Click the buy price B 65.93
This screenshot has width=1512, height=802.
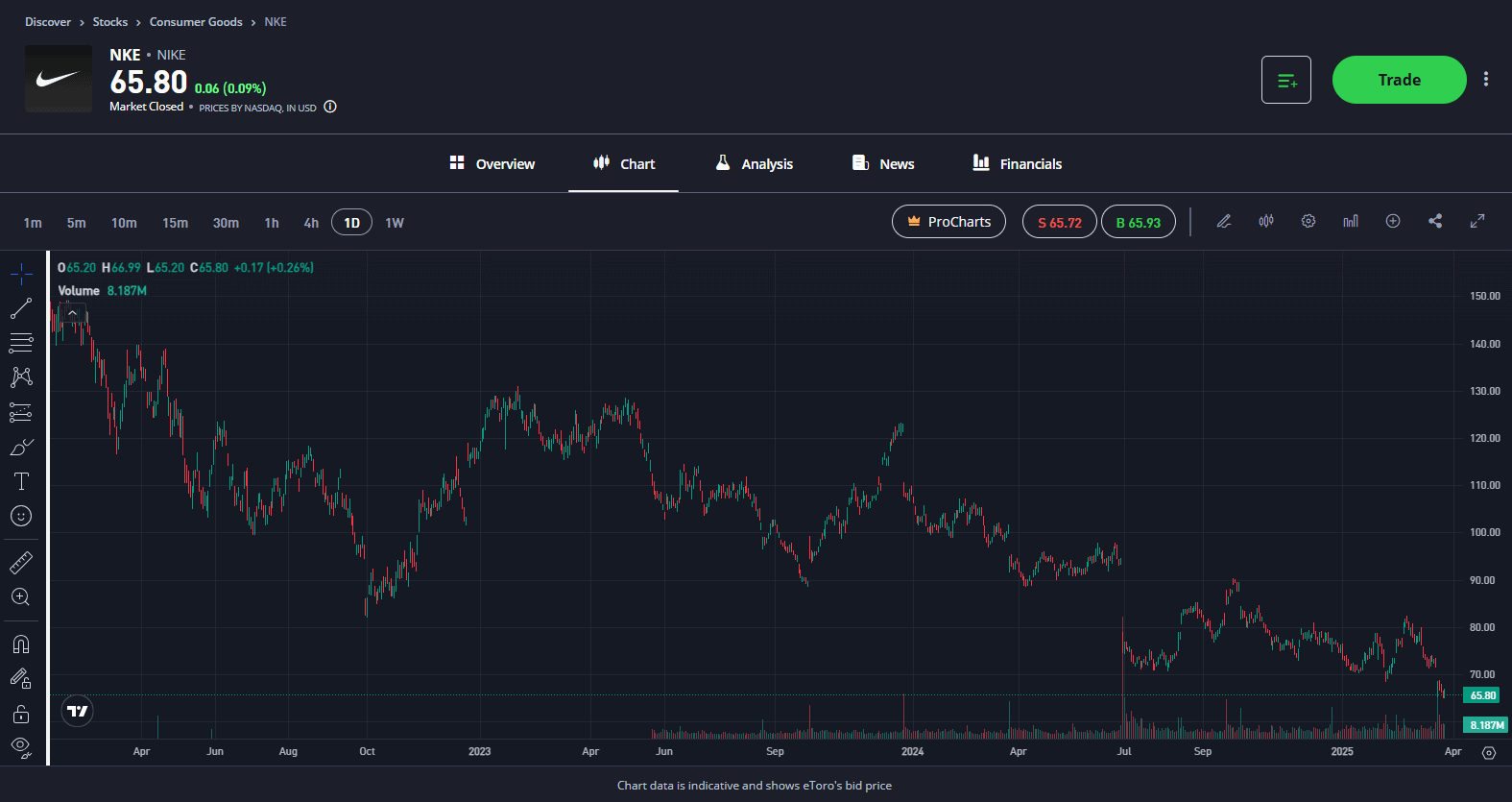tap(1139, 222)
